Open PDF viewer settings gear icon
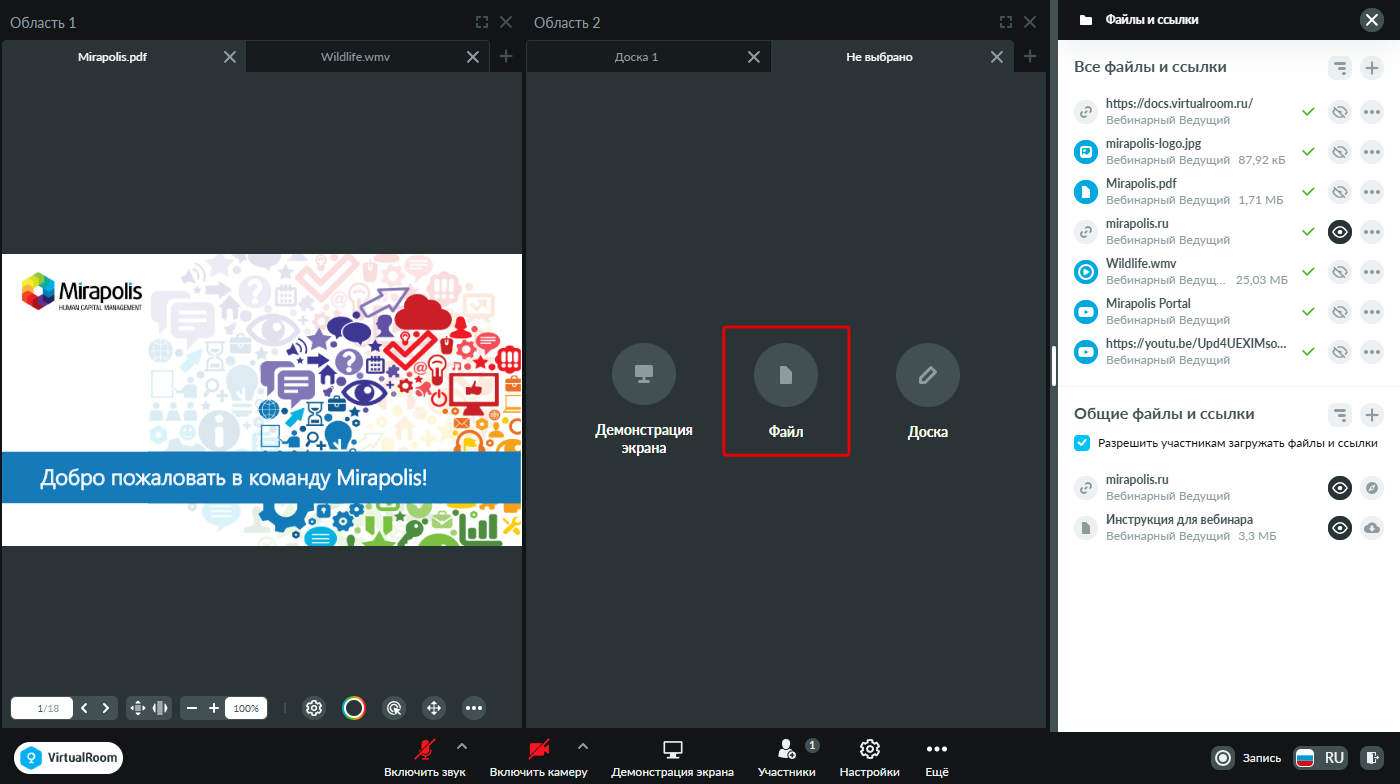Viewport: 1400px width, 784px height. pyautogui.click(x=314, y=708)
